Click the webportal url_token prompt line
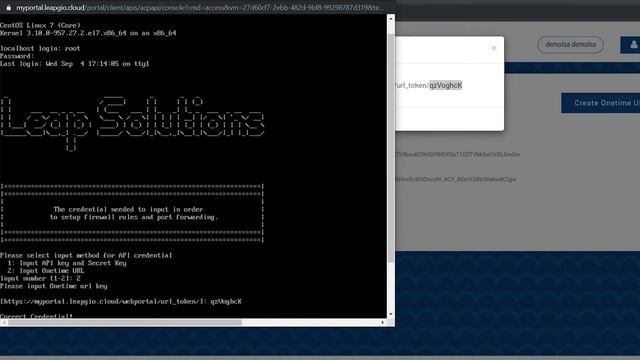Viewport: 640px width, 360px height. (x=121, y=302)
